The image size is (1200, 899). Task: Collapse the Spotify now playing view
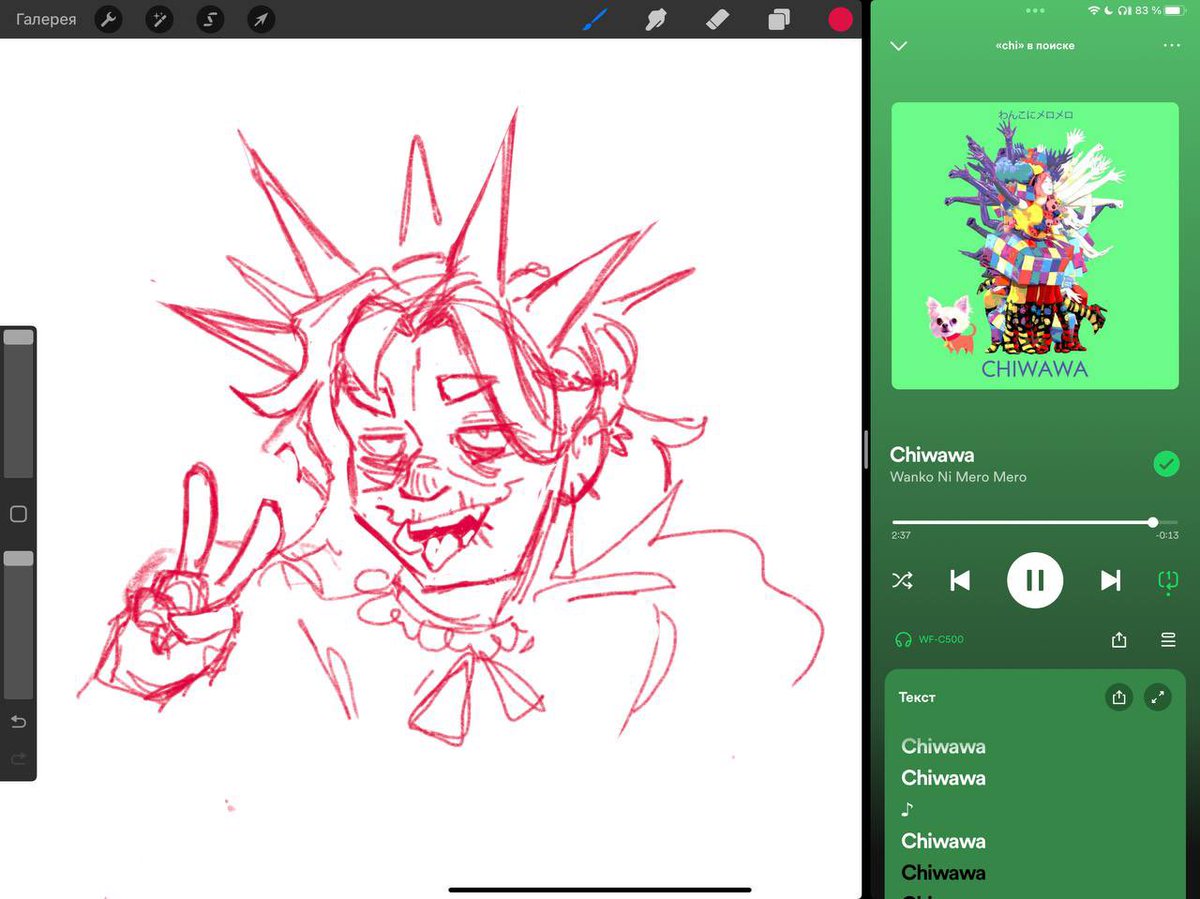coord(898,45)
